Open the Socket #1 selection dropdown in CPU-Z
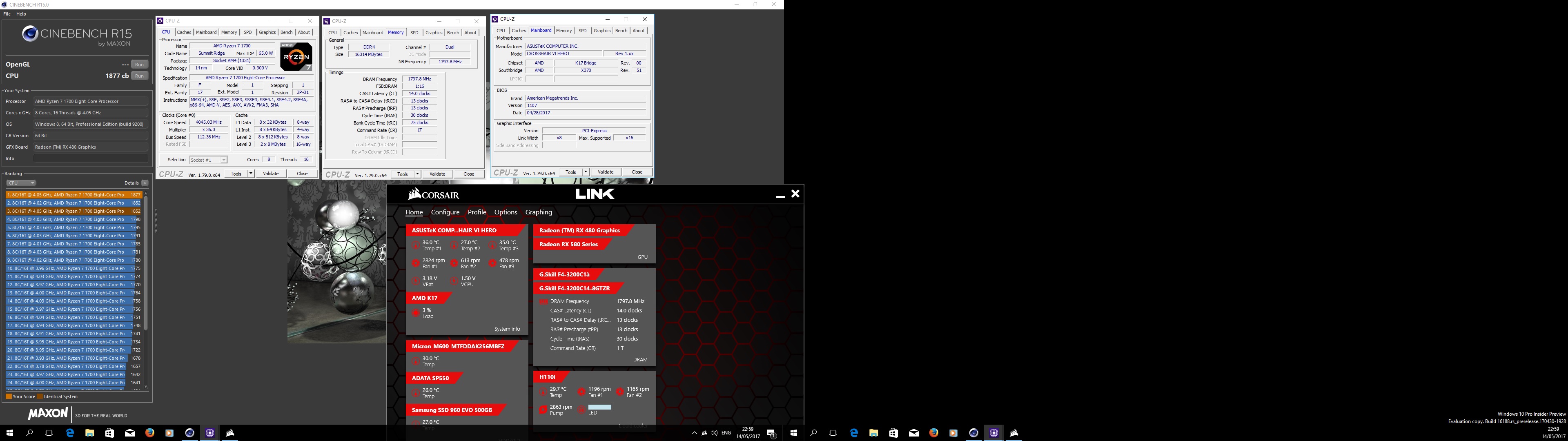1568x441 pixels. [x=208, y=160]
